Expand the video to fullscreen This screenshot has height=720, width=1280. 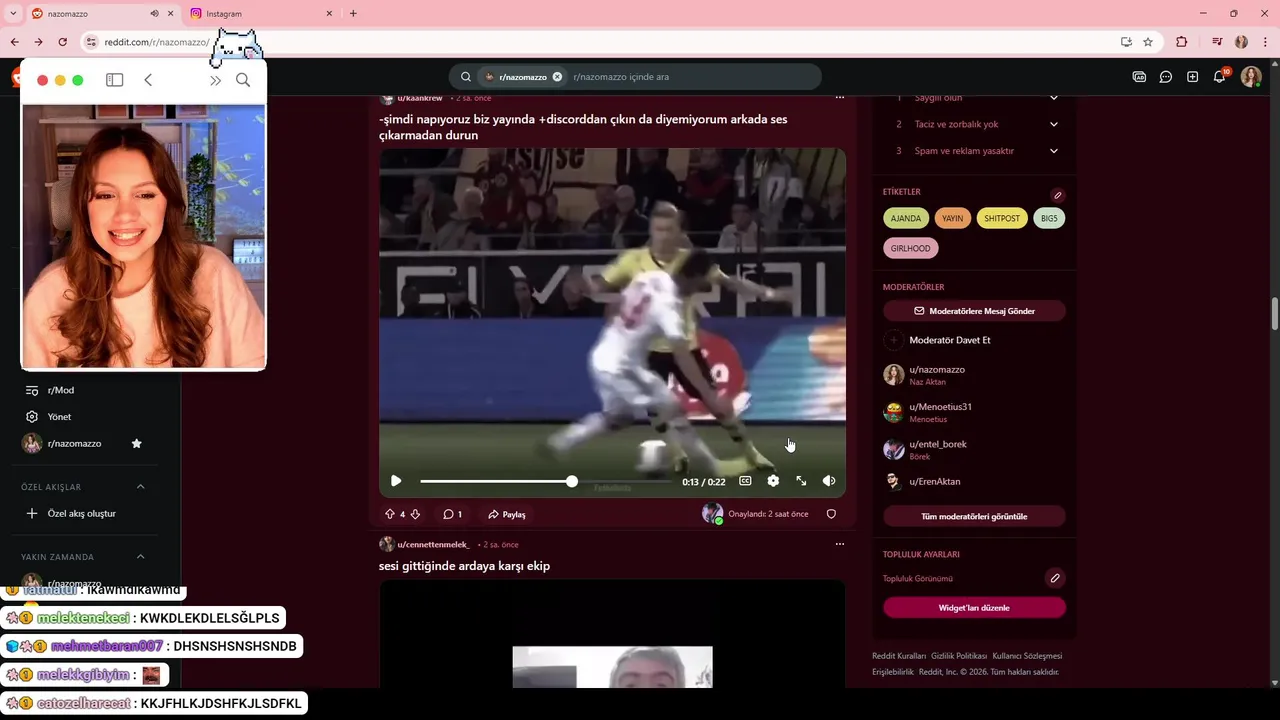[x=801, y=481]
